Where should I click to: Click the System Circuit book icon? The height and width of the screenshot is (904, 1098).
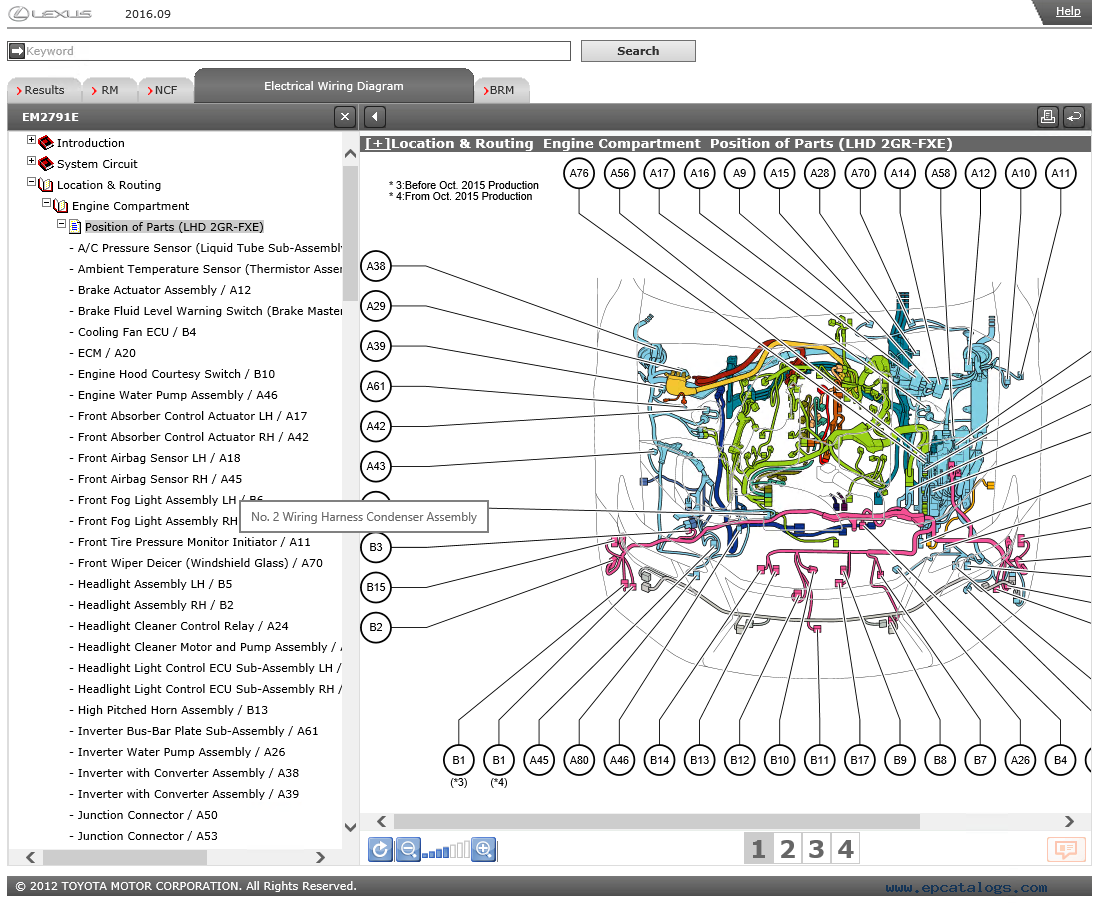tap(46, 164)
